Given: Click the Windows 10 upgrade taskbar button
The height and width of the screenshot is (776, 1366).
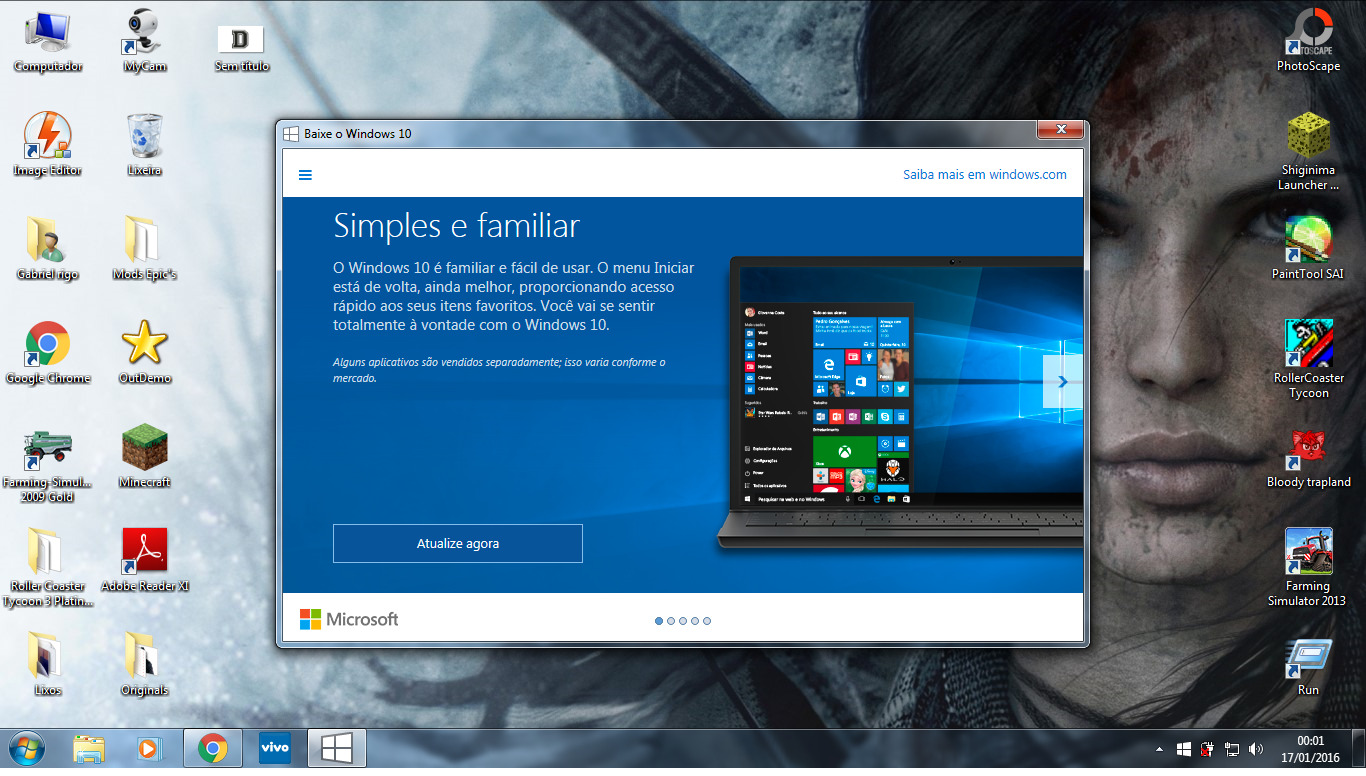Looking at the screenshot, I should point(337,748).
